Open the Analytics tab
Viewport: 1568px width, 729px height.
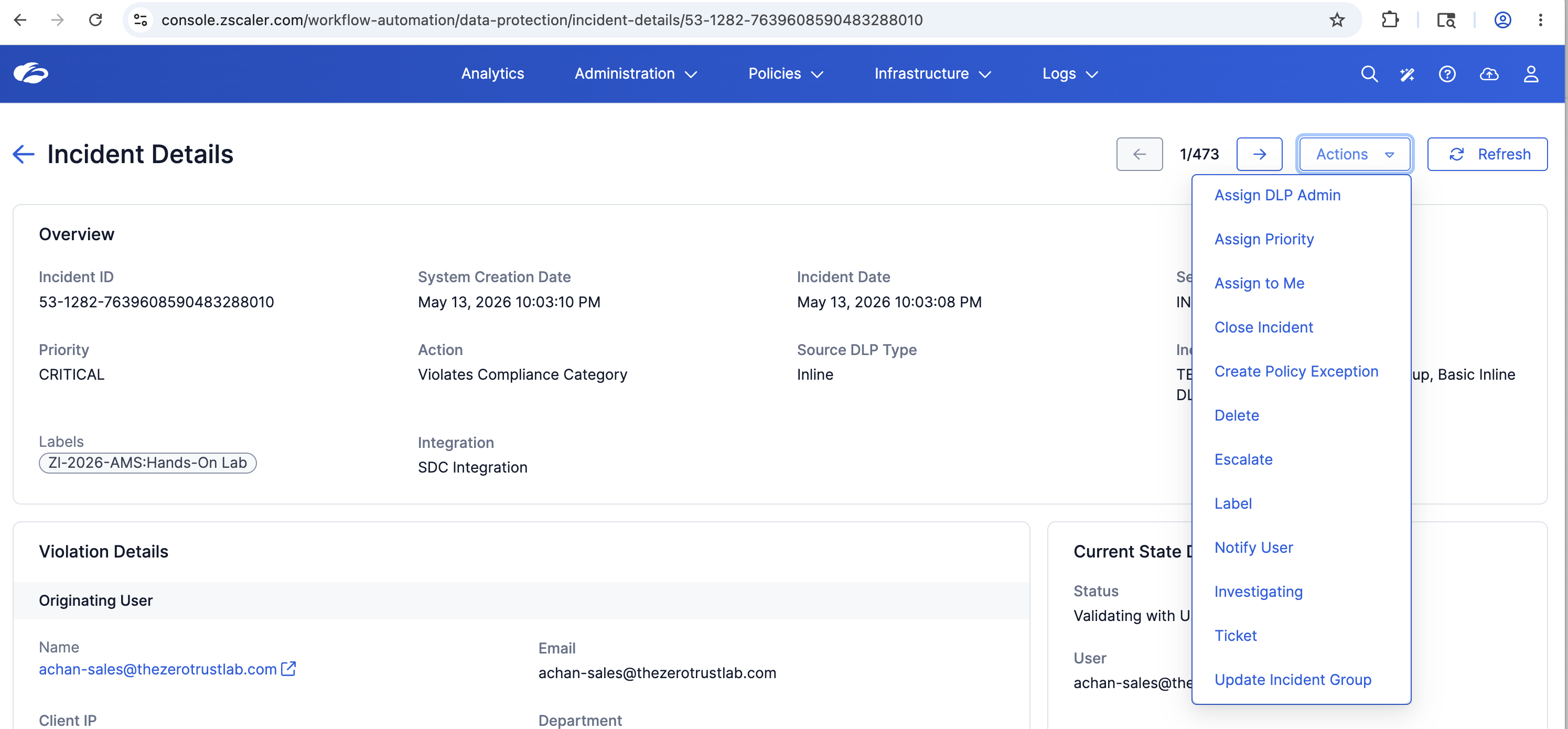click(492, 73)
